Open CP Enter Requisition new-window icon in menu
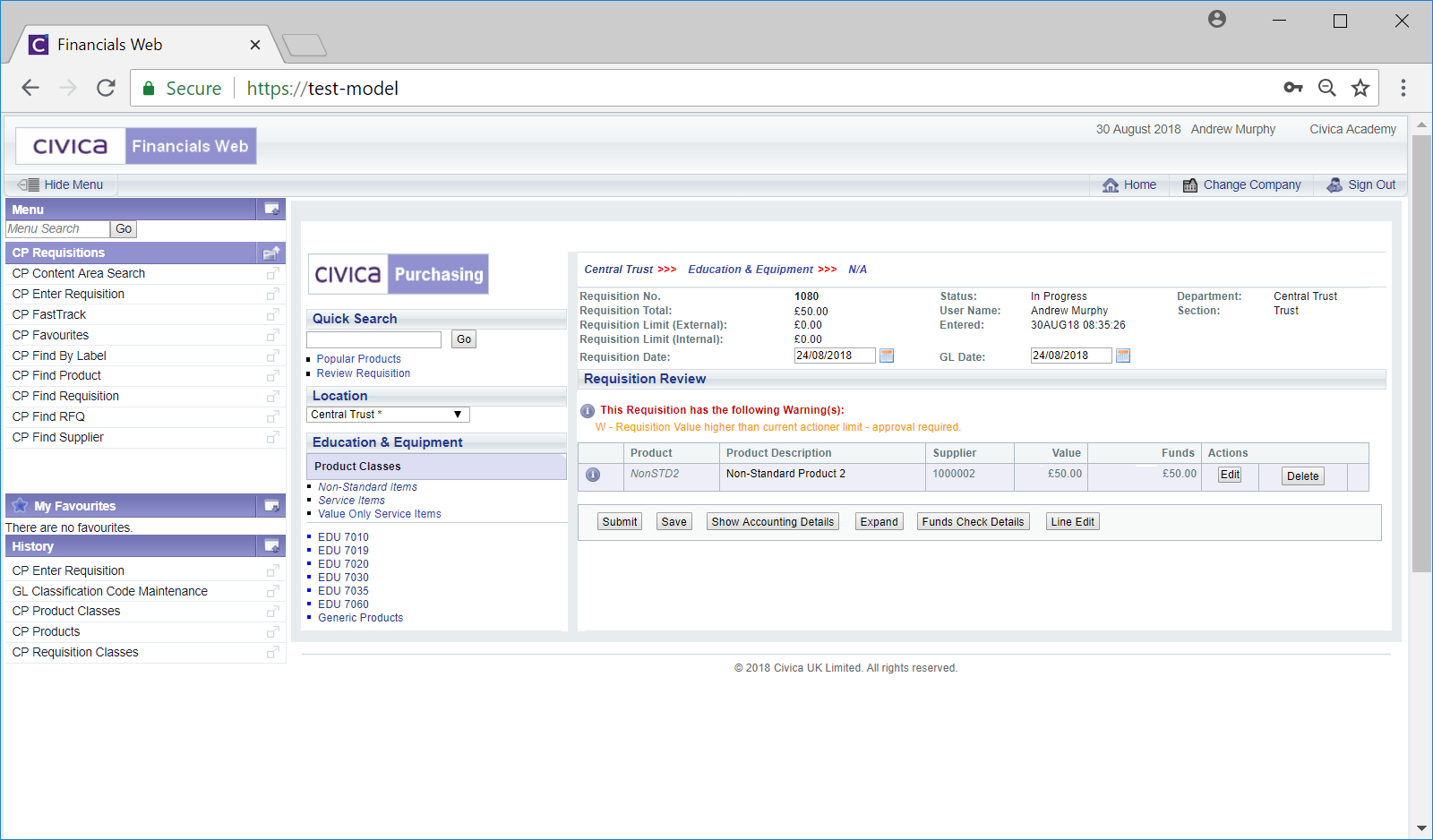 click(272, 294)
